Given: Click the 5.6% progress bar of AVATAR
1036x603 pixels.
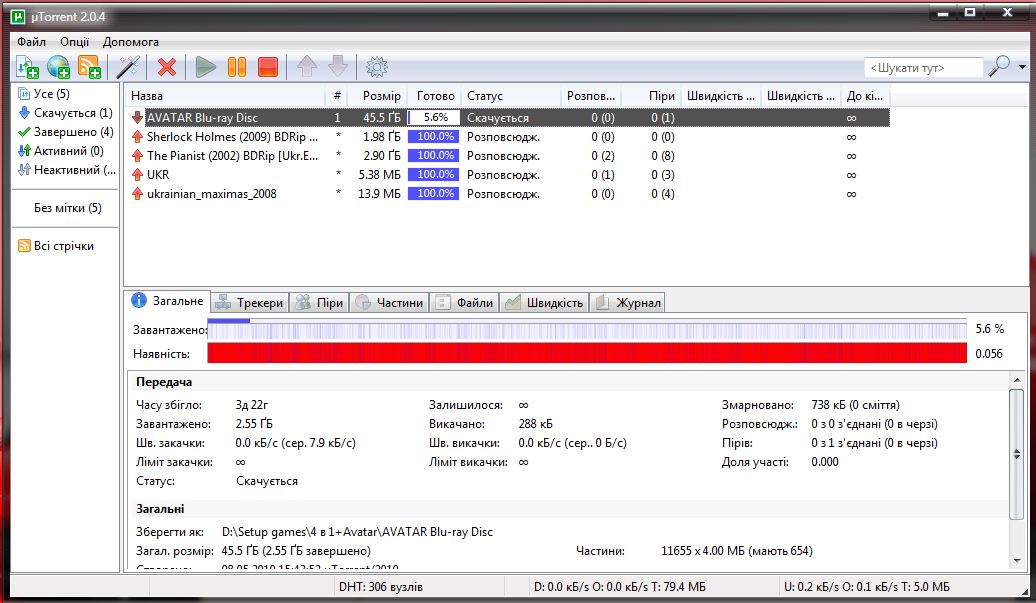Looking at the screenshot, I should [433, 118].
